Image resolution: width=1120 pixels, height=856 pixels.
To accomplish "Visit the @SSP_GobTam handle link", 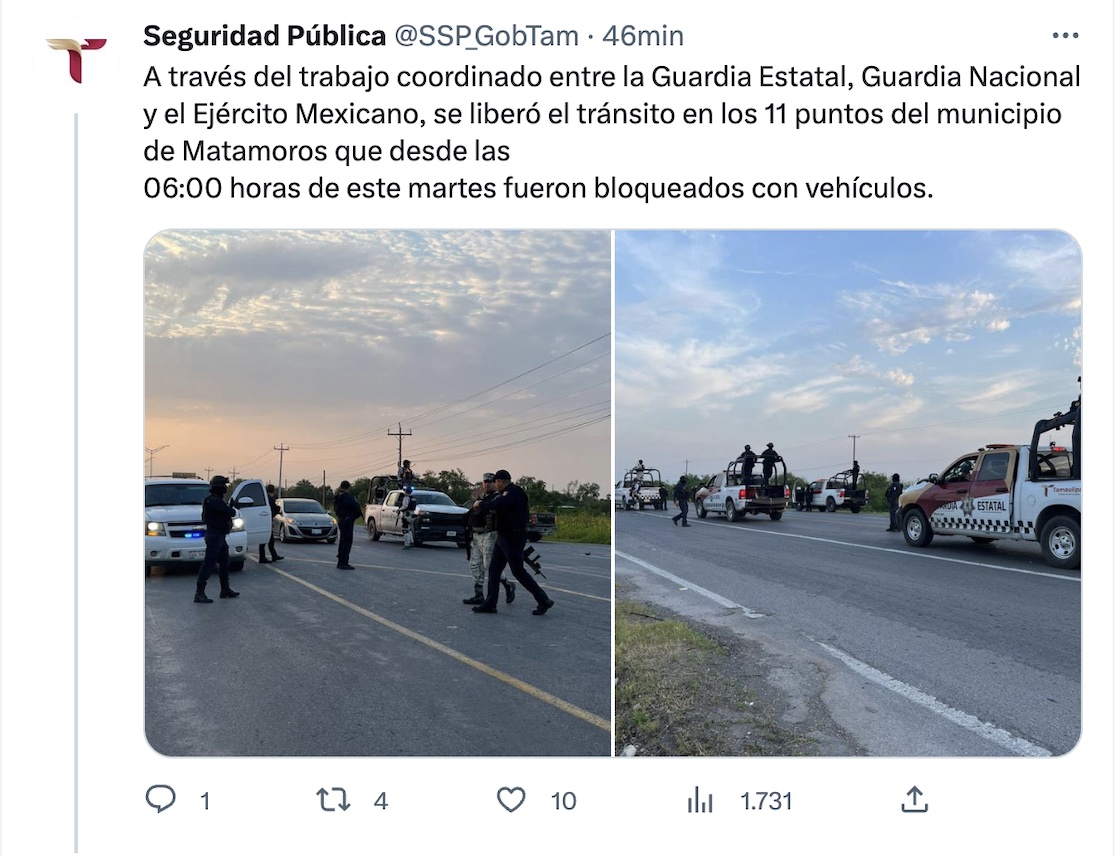I will point(486,36).
